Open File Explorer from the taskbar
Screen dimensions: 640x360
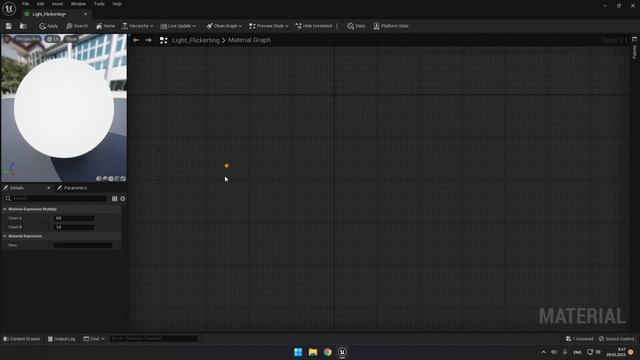[x=313, y=352]
